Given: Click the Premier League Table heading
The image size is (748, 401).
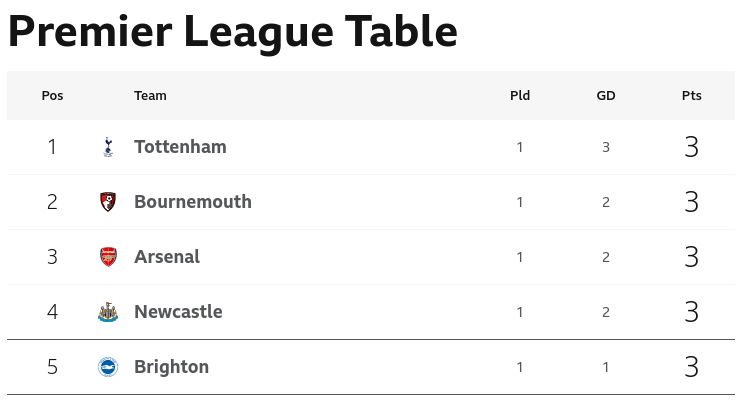Looking at the screenshot, I should (x=233, y=32).
